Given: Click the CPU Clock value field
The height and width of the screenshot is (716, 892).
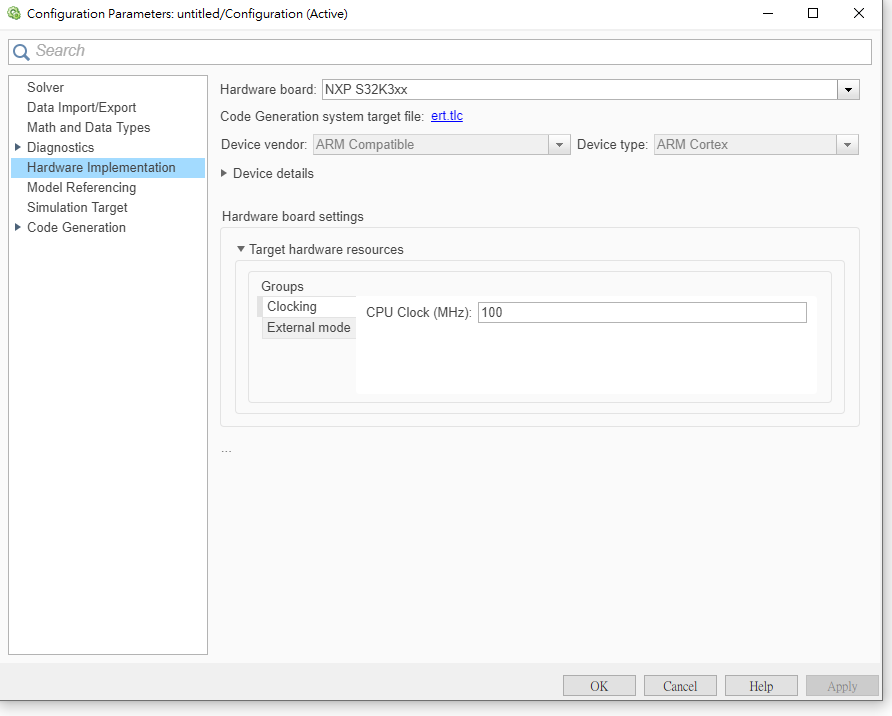Looking at the screenshot, I should (640, 312).
